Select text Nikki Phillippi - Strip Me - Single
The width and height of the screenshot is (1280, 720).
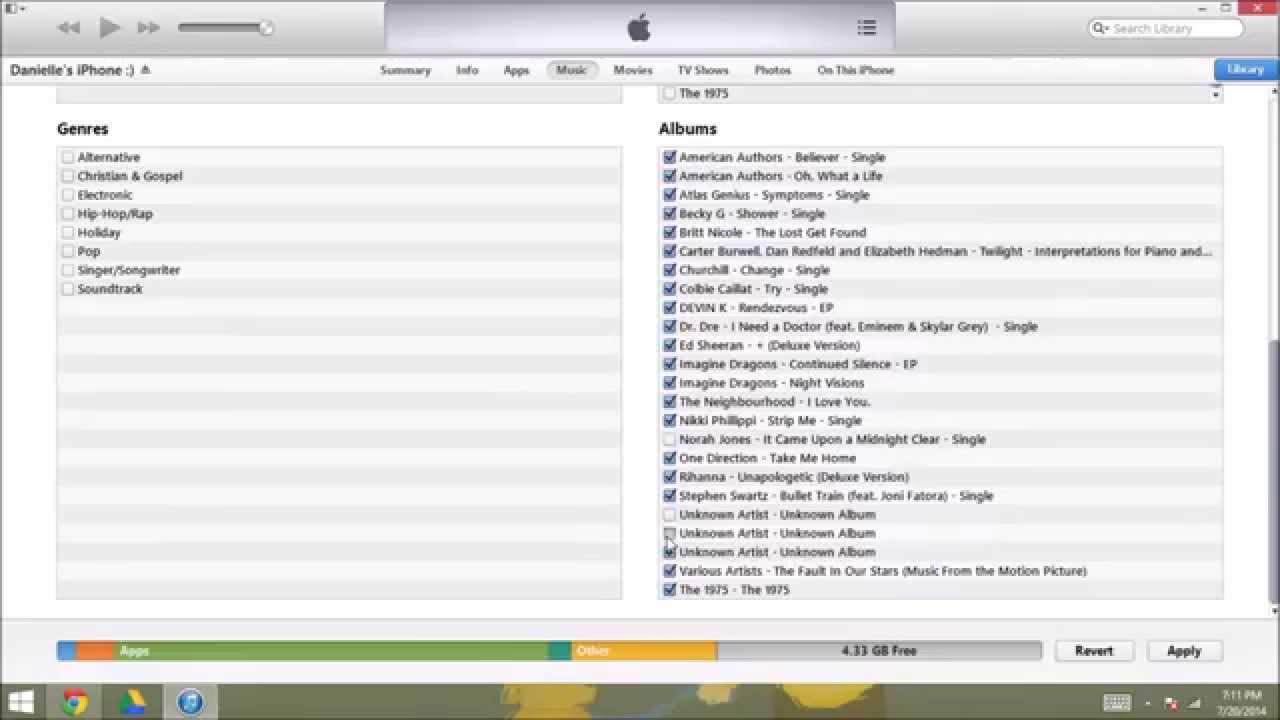(x=770, y=421)
